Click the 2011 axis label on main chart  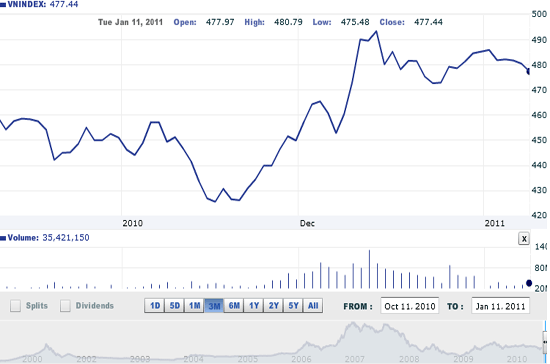(495, 223)
